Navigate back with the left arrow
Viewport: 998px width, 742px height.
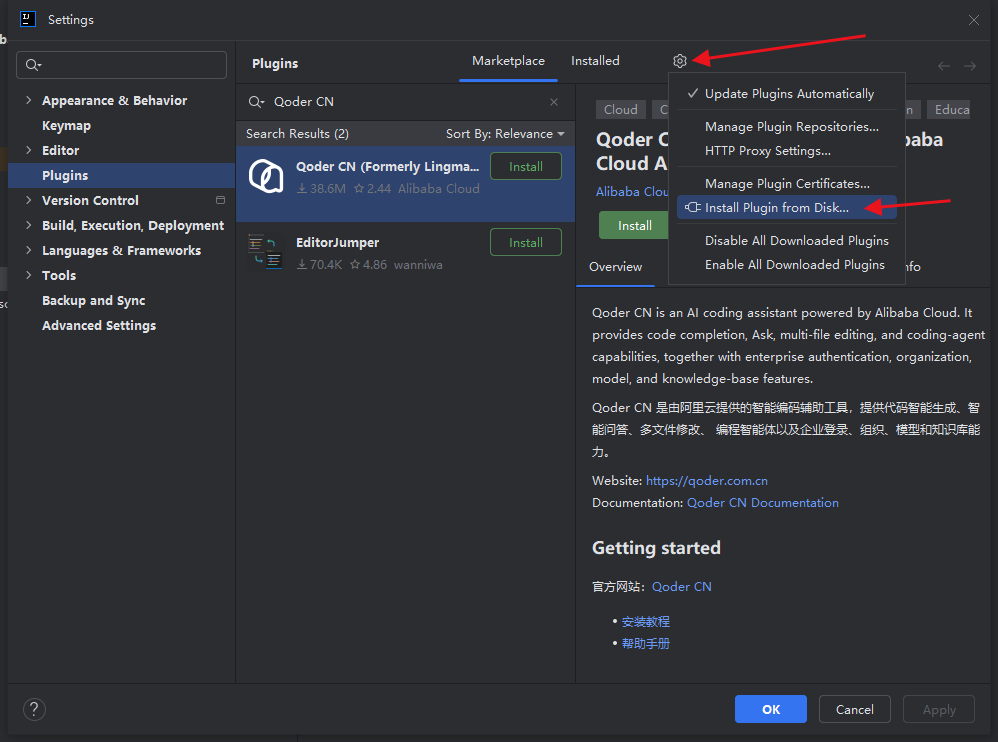(x=944, y=66)
